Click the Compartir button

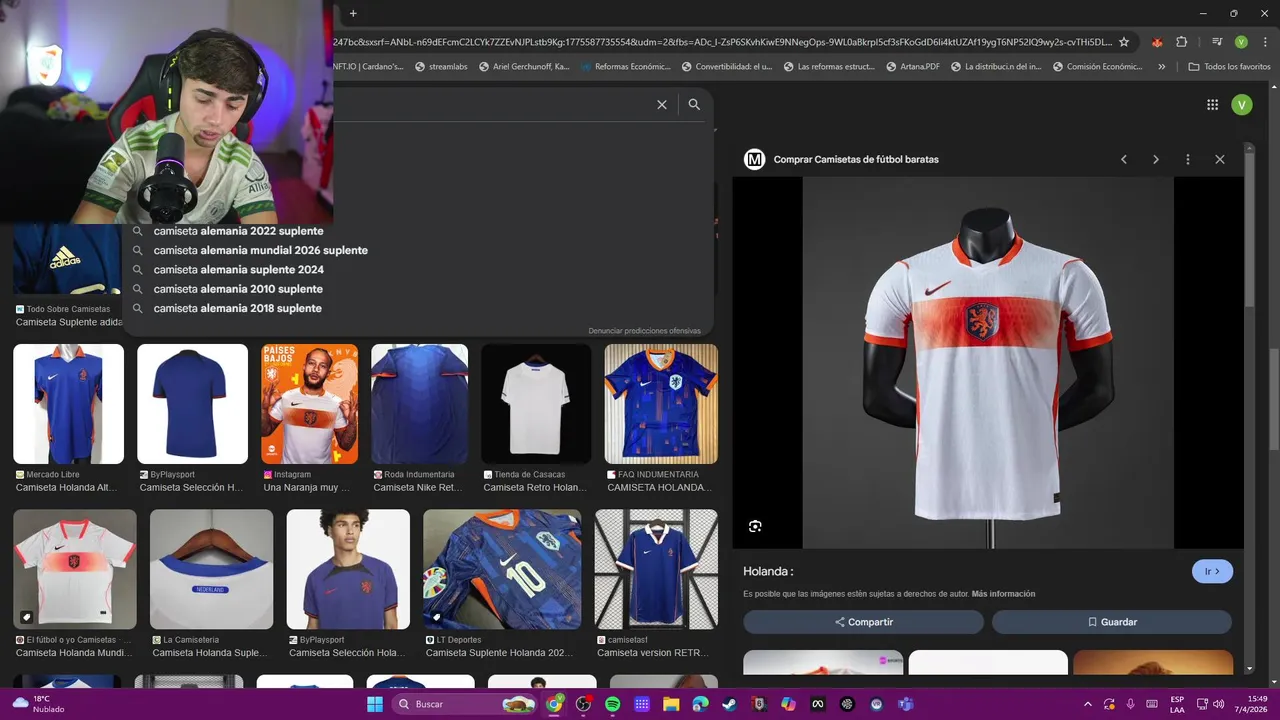pyautogui.click(x=863, y=622)
